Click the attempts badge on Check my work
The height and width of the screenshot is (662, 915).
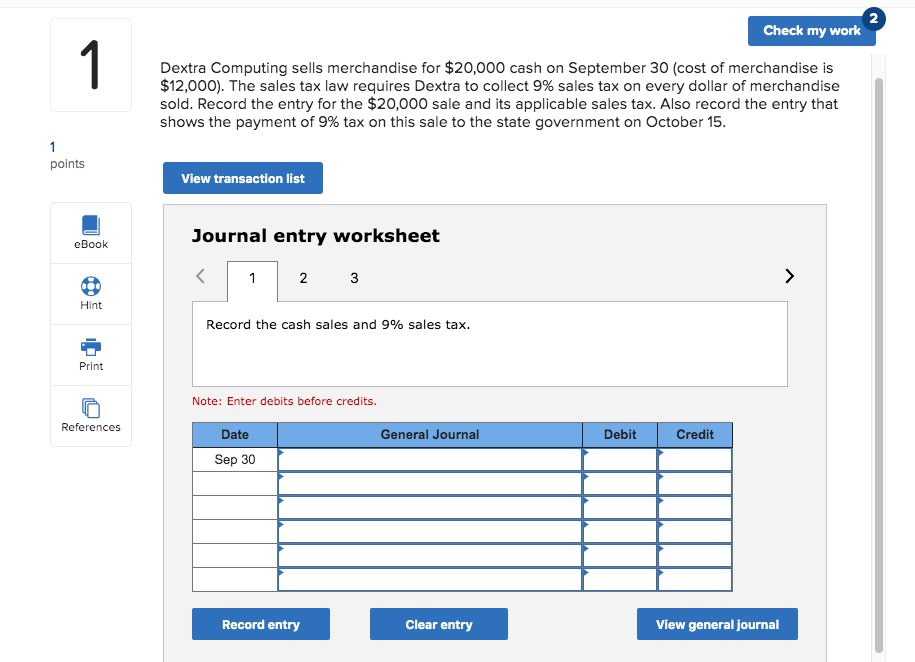pyautogui.click(x=874, y=18)
